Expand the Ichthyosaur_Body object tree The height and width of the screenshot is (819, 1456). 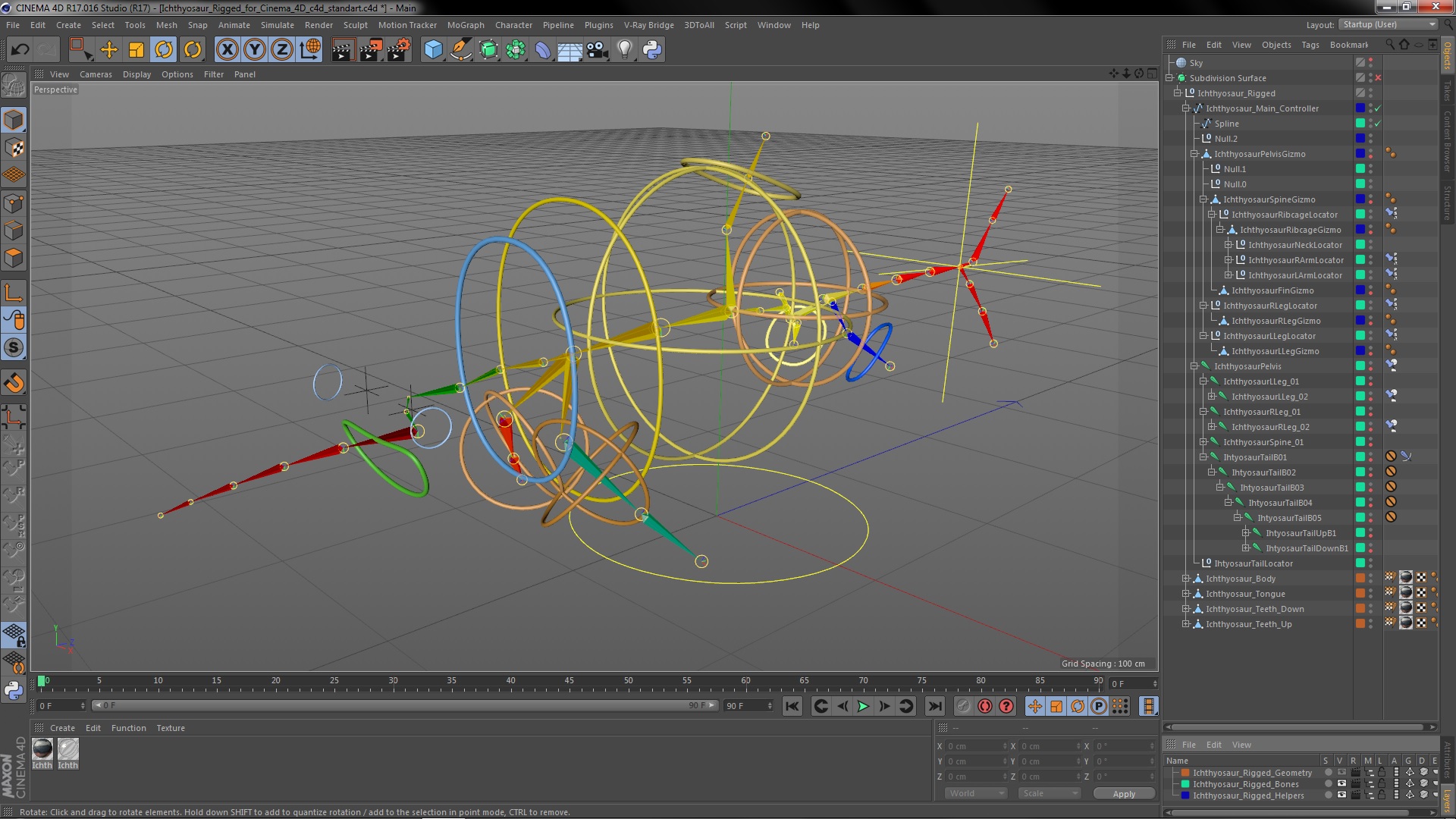1186,579
